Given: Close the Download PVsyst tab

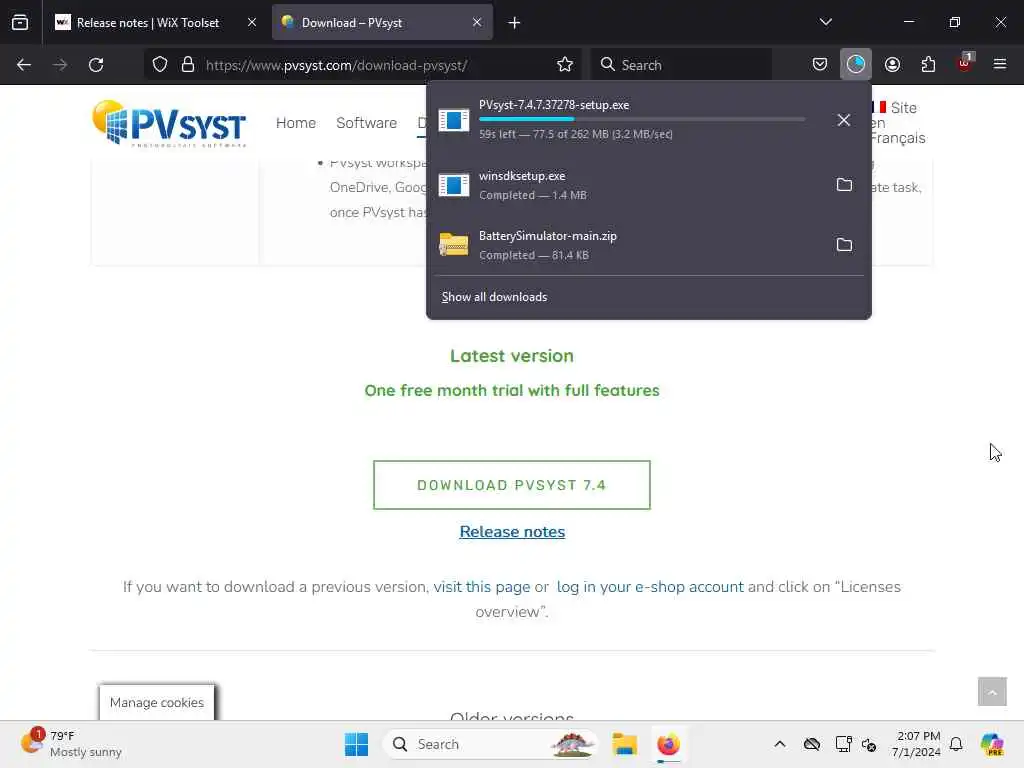Looking at the screenshot, I should (477, 23).
